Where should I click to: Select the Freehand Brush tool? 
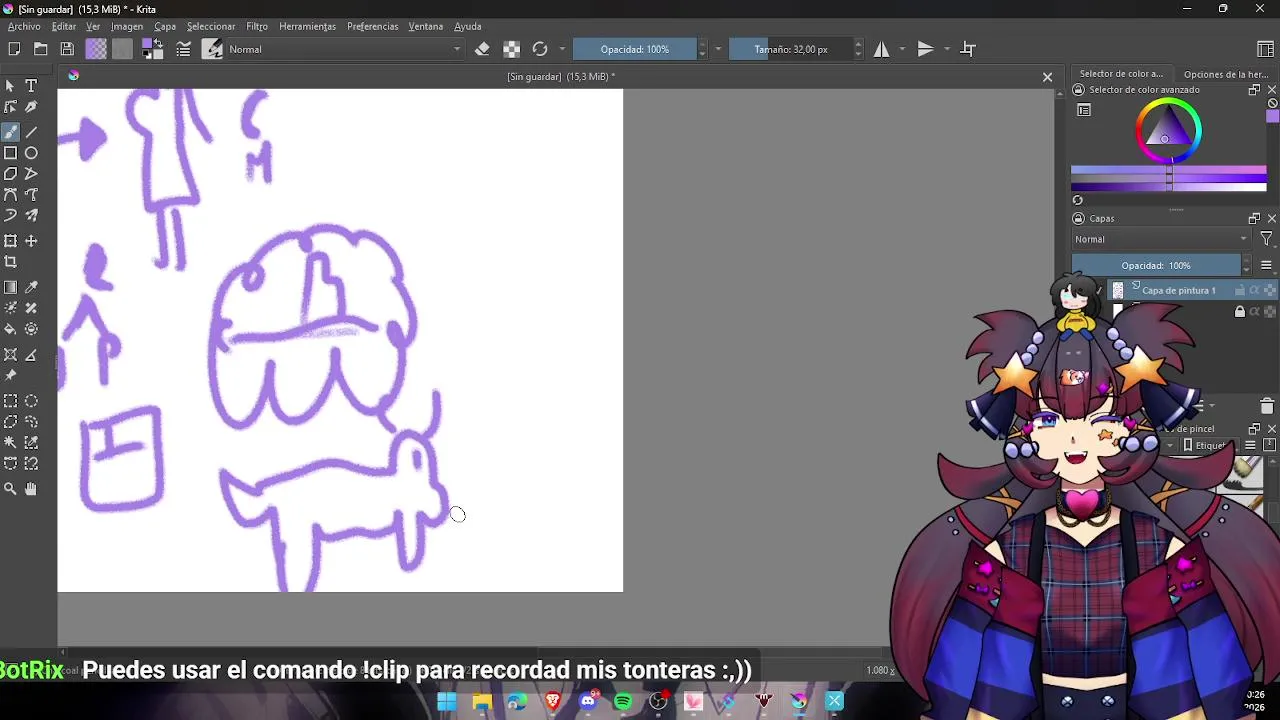(x=10, y=132)
